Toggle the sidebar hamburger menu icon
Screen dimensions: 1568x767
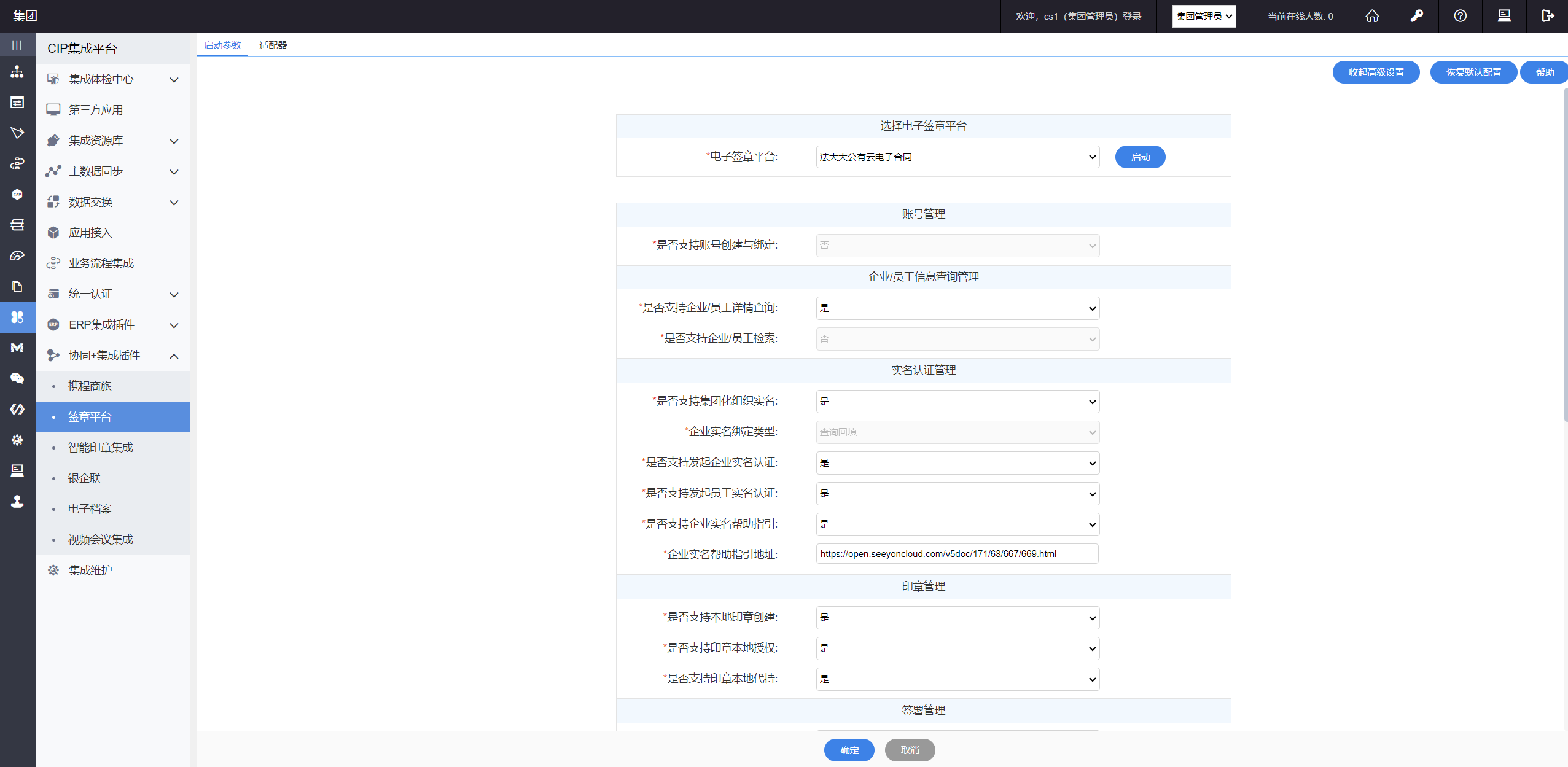pyautogui.click(x=17, y=45)
